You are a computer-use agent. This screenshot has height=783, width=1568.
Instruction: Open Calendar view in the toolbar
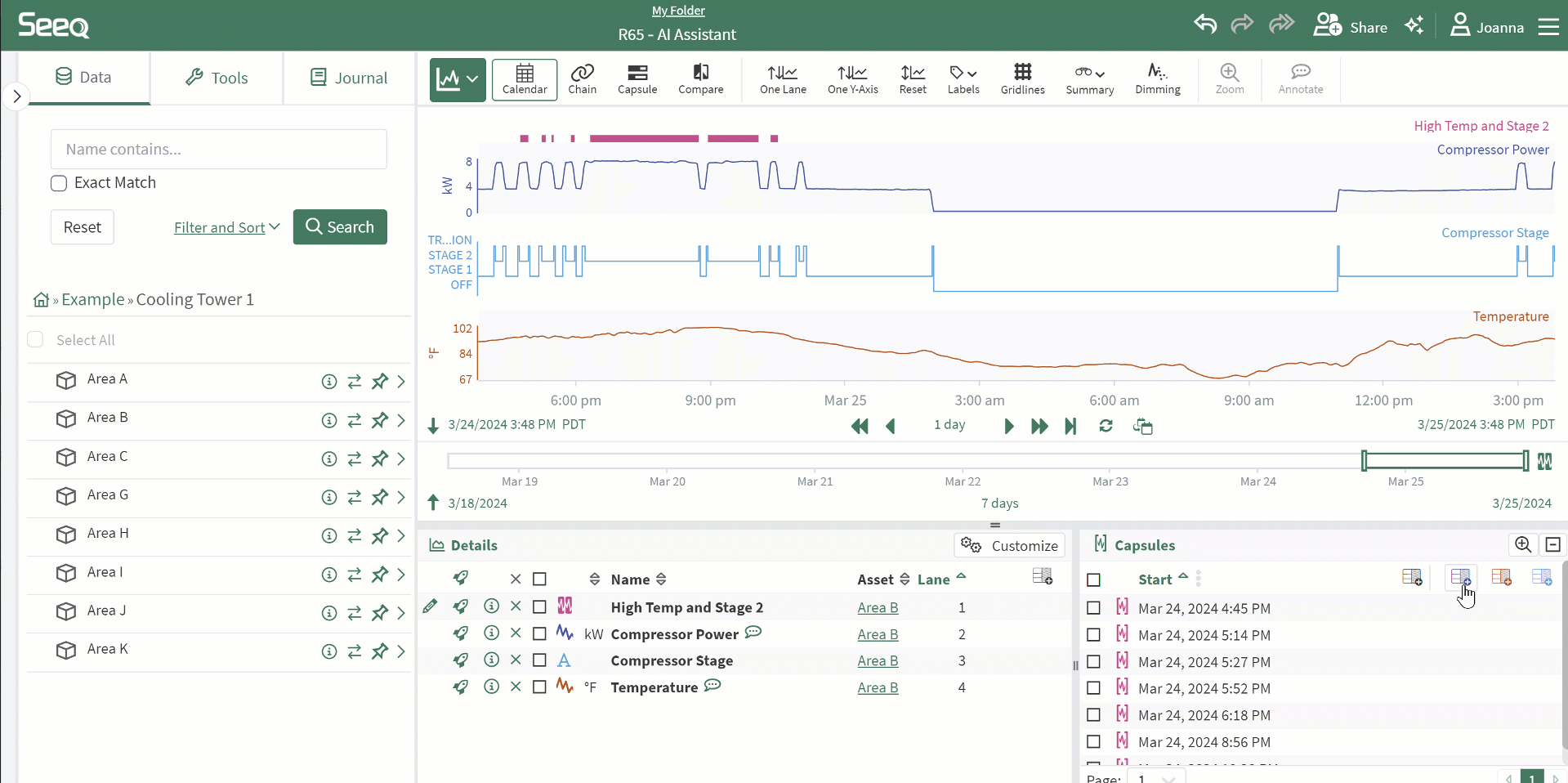525,79
